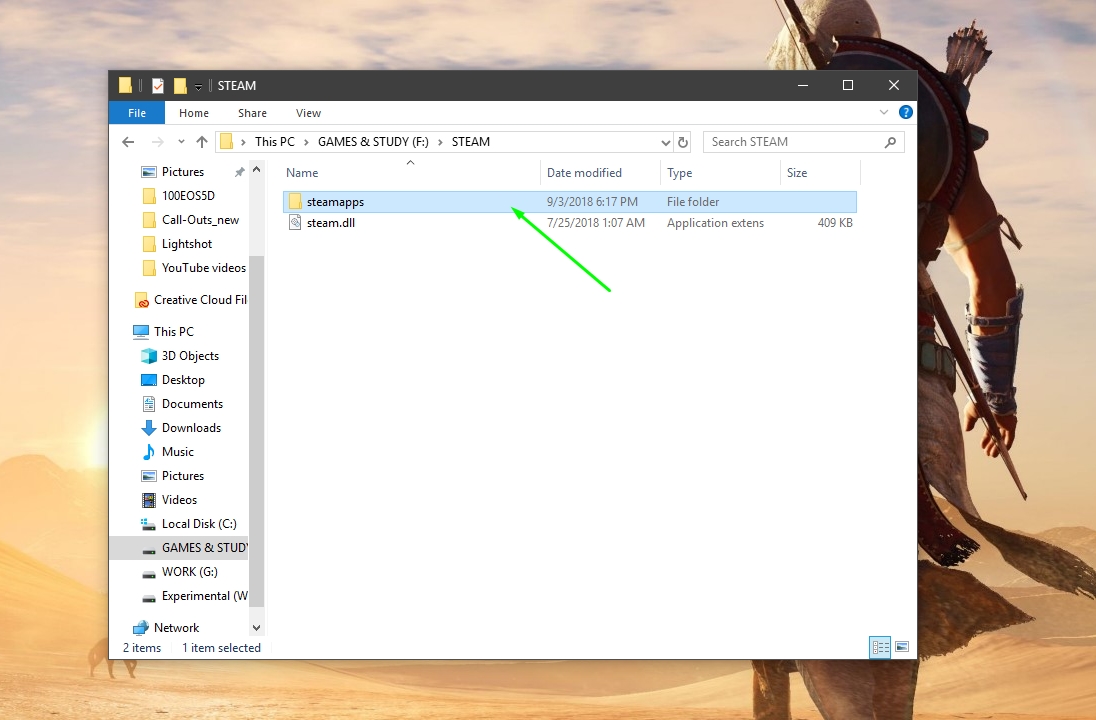Expand the address bar history dropdown
The width and height of the screenshot is (1096, 720).
pos(665,143)
